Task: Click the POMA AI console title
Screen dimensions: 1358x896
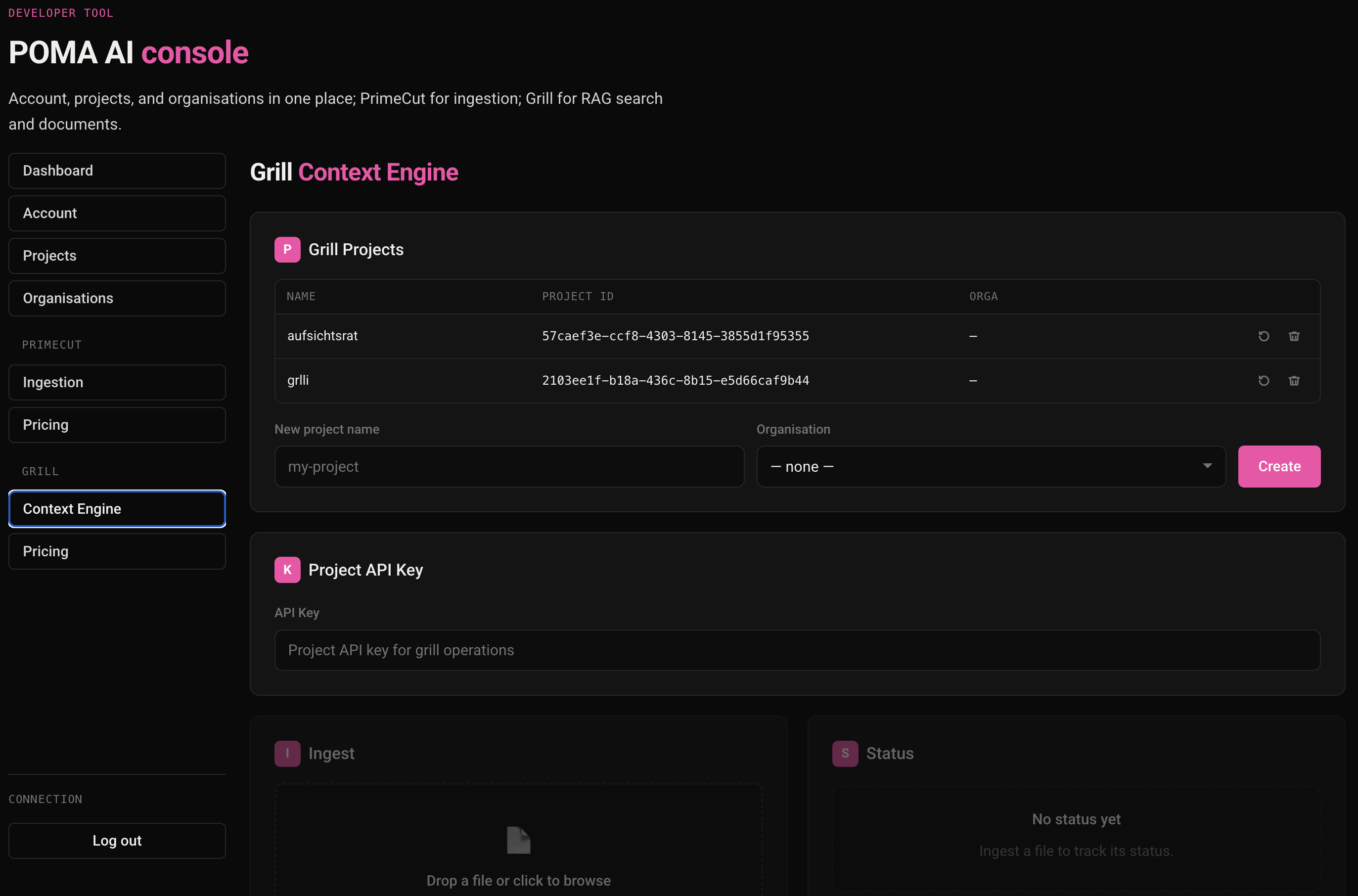Action: coord(129,52)
